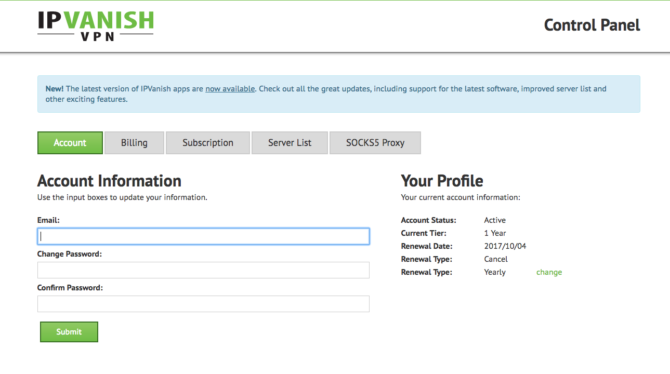Select the Confirm Password field
The width and height of the screenshot is (670, 374).
(x=203, y=304)
